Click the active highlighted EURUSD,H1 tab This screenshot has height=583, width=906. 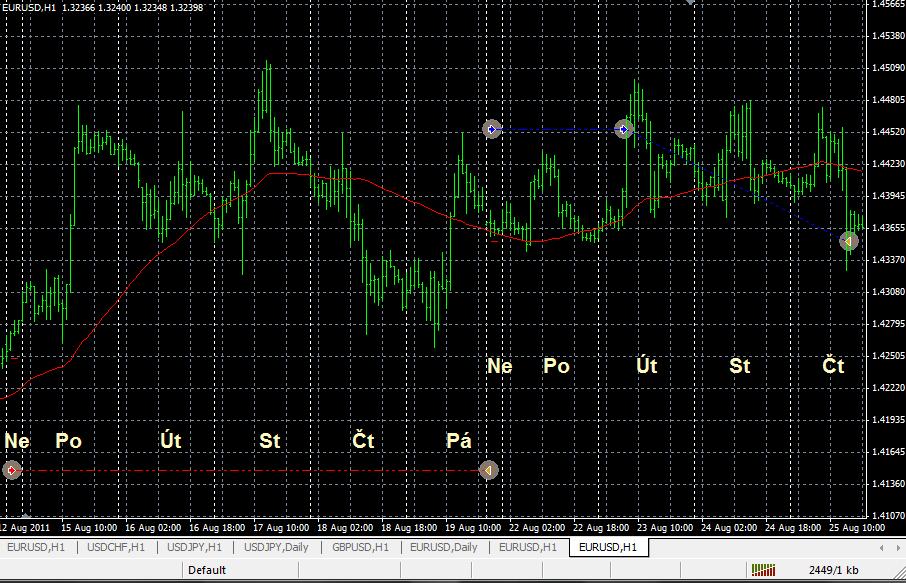(608, 547)
